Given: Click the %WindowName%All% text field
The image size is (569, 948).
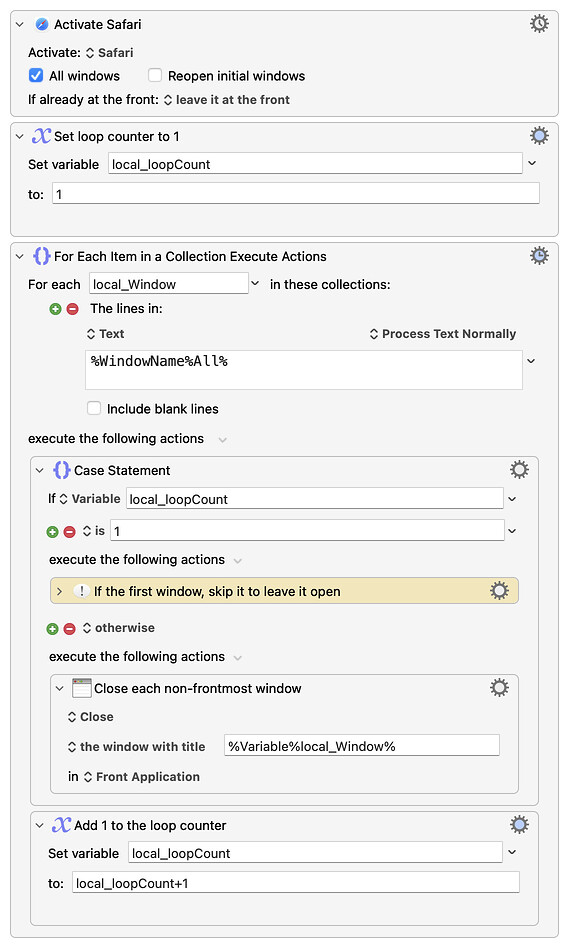Looking at the screenshot, I should pos(304,370).
